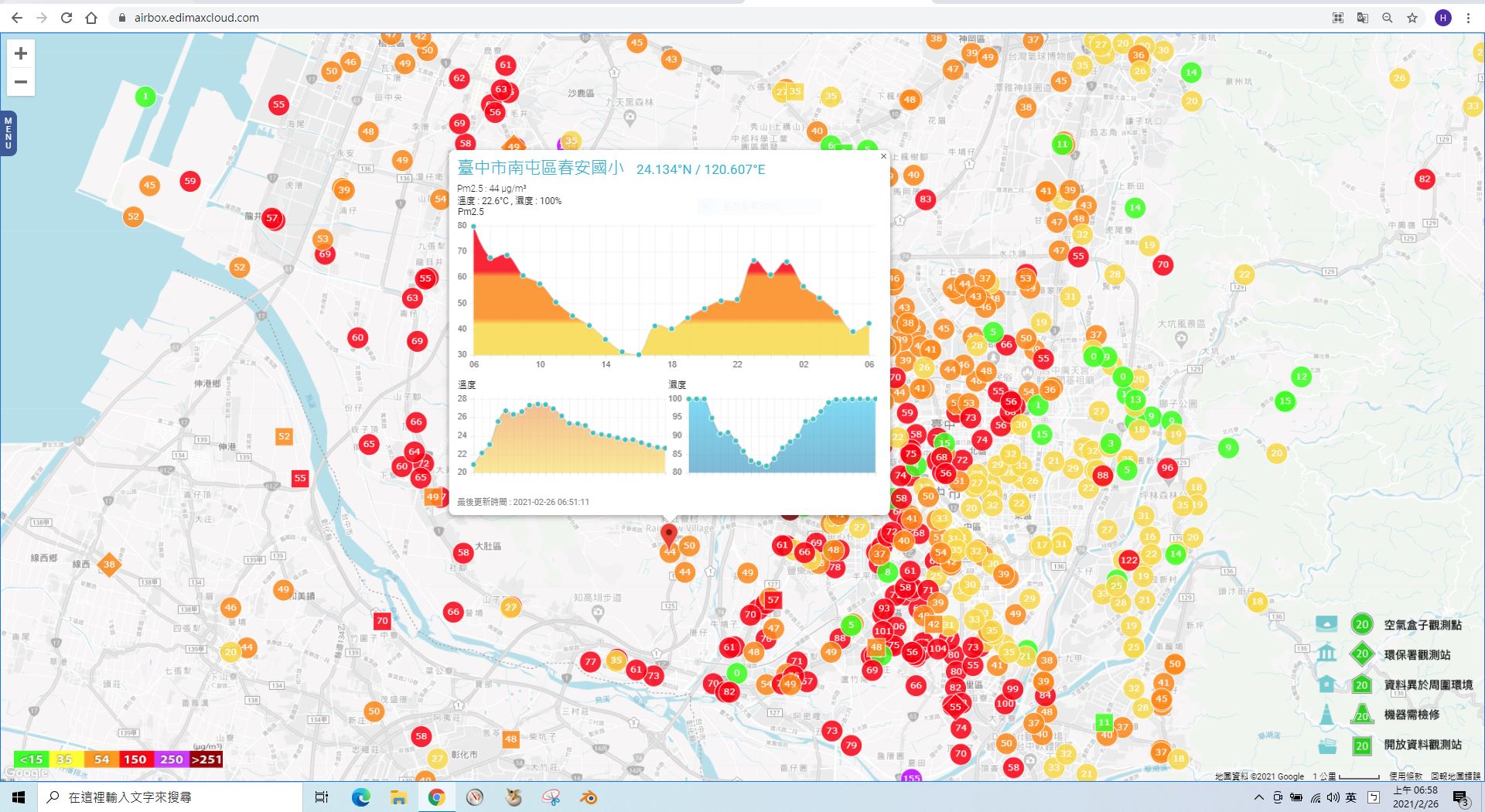
Task: Select the red 77 sensor marker
Action: coord(590,661)
